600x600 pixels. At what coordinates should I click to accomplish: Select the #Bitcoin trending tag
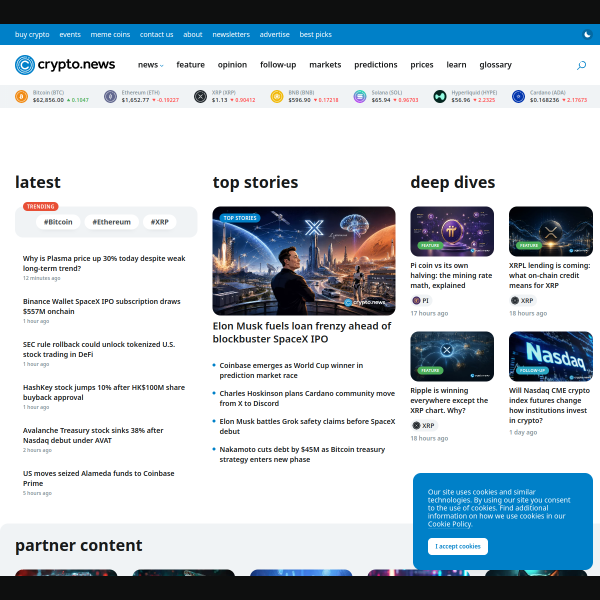(x=58, y=222)
